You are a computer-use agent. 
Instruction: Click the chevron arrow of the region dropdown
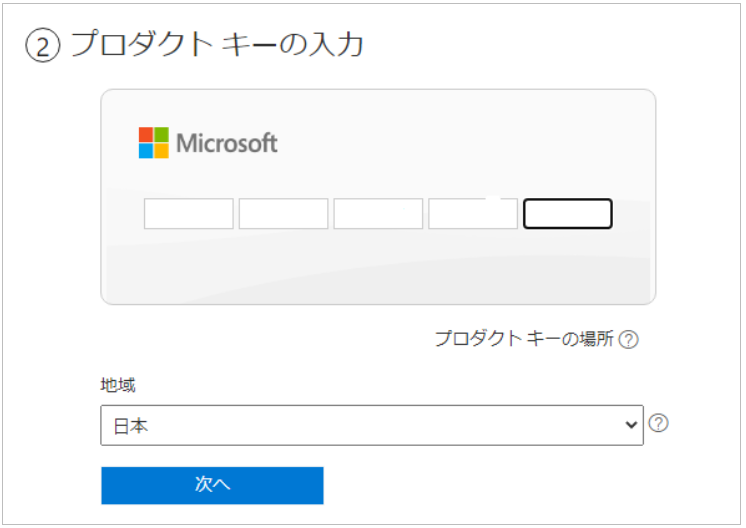[631, 425]
